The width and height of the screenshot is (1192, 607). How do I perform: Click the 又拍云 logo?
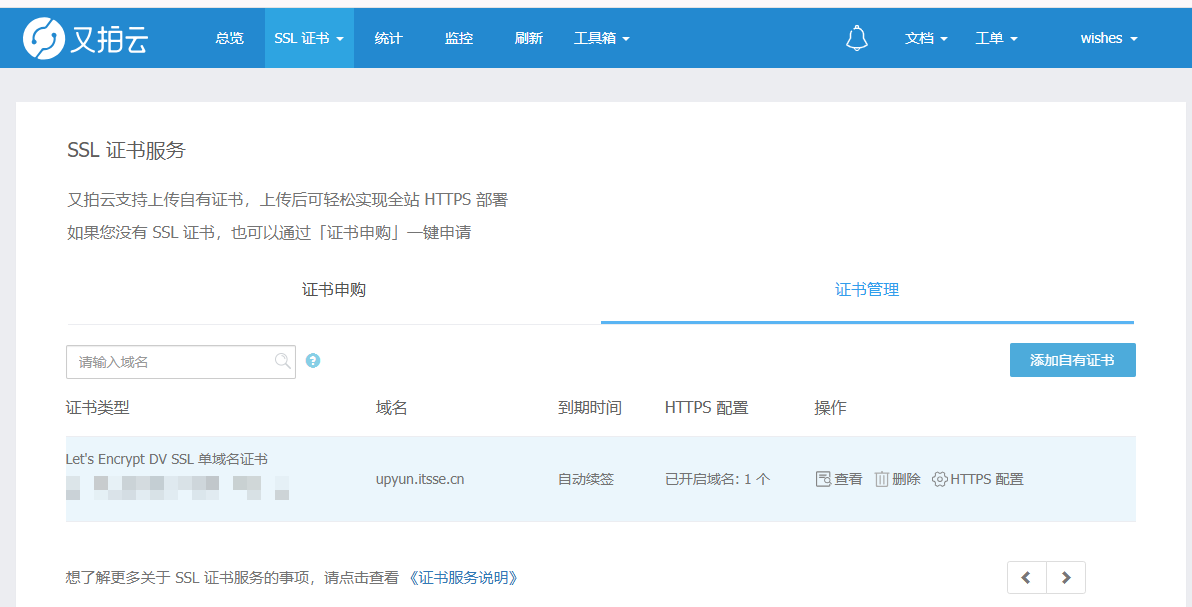85,38
